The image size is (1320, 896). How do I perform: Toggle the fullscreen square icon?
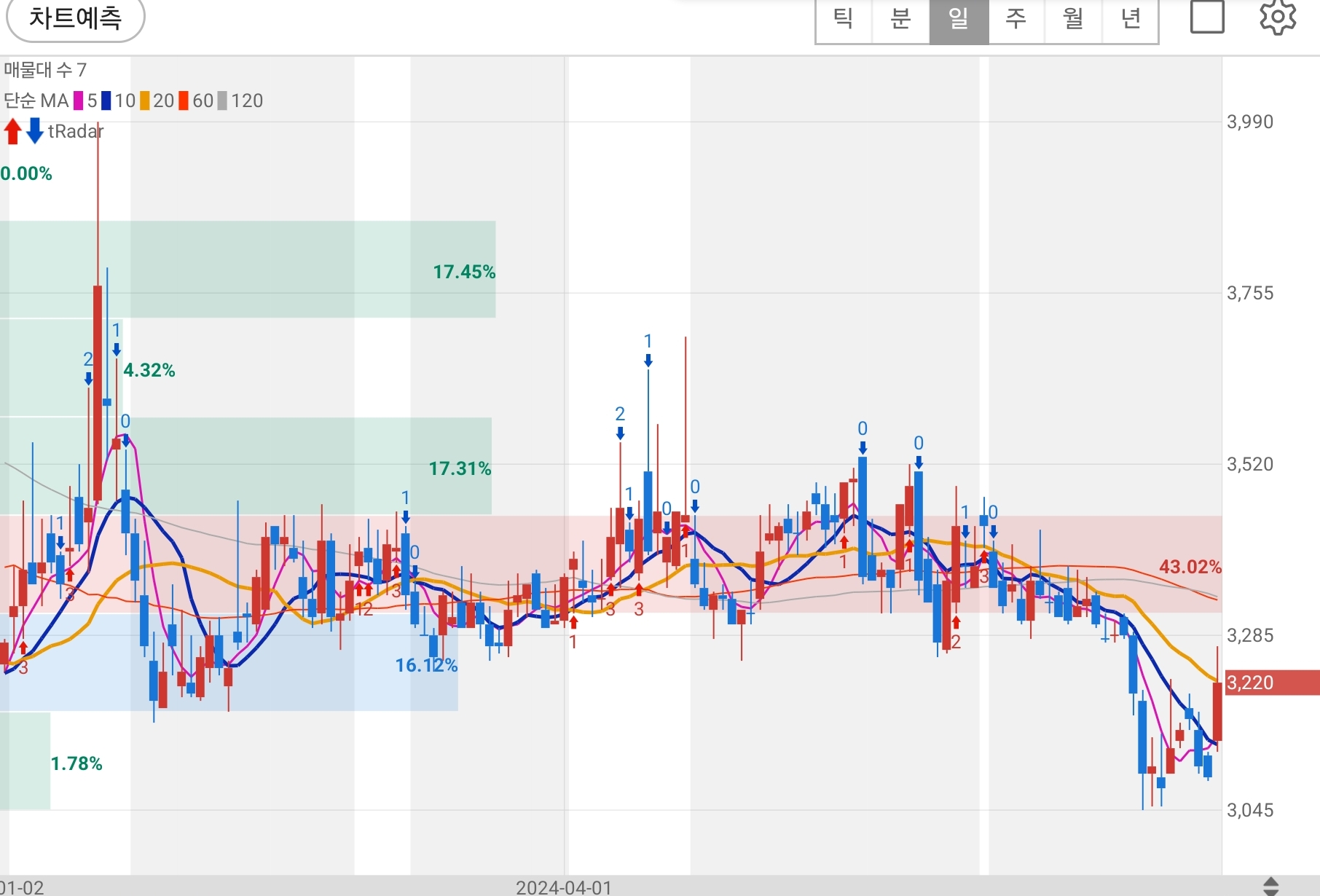tap(1207, 16)
